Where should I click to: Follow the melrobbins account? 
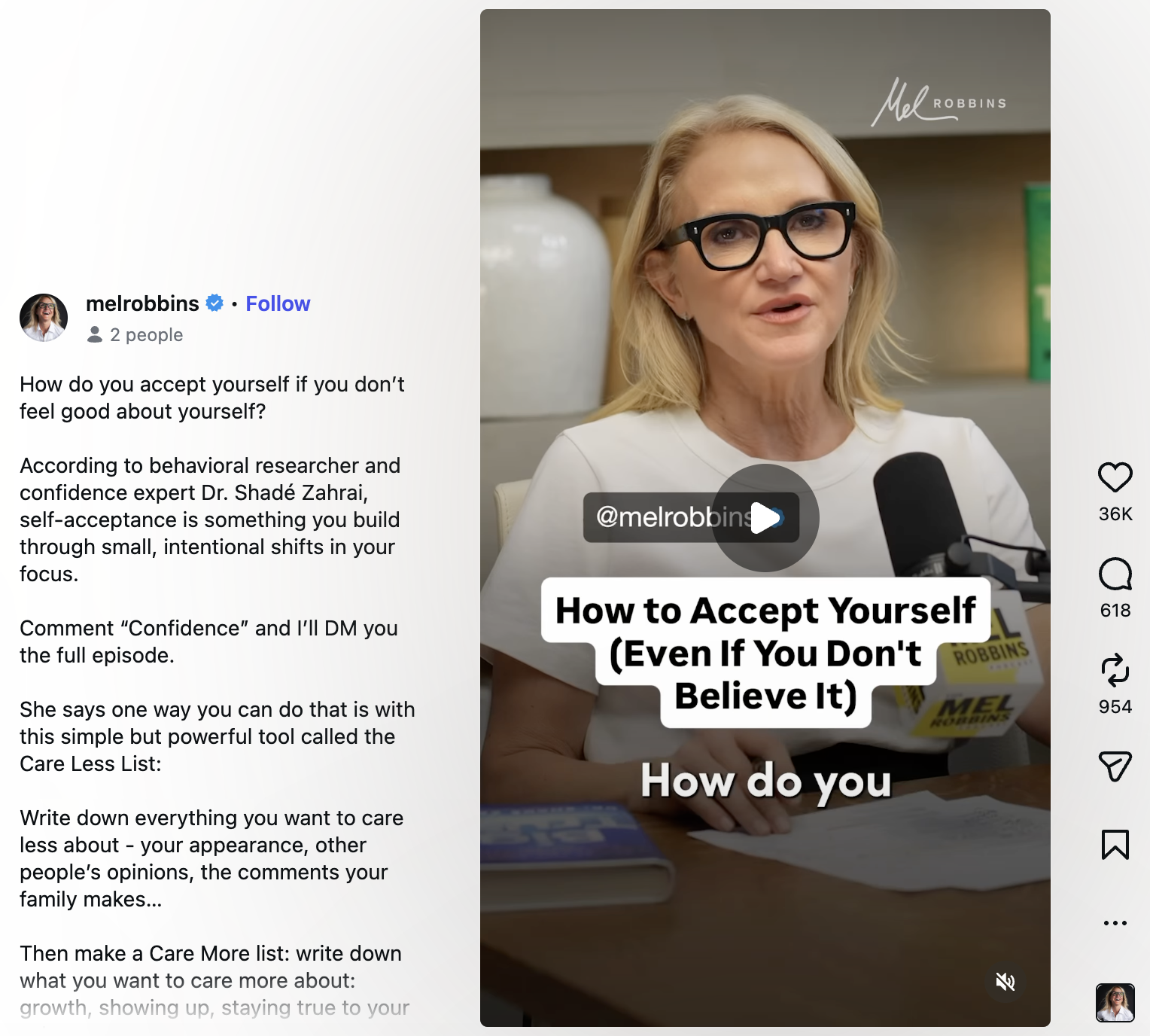click(278, 303)
